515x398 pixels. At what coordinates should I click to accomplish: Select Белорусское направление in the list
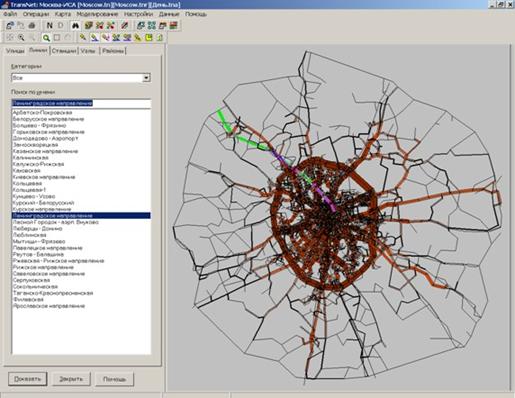pos(48,119)
